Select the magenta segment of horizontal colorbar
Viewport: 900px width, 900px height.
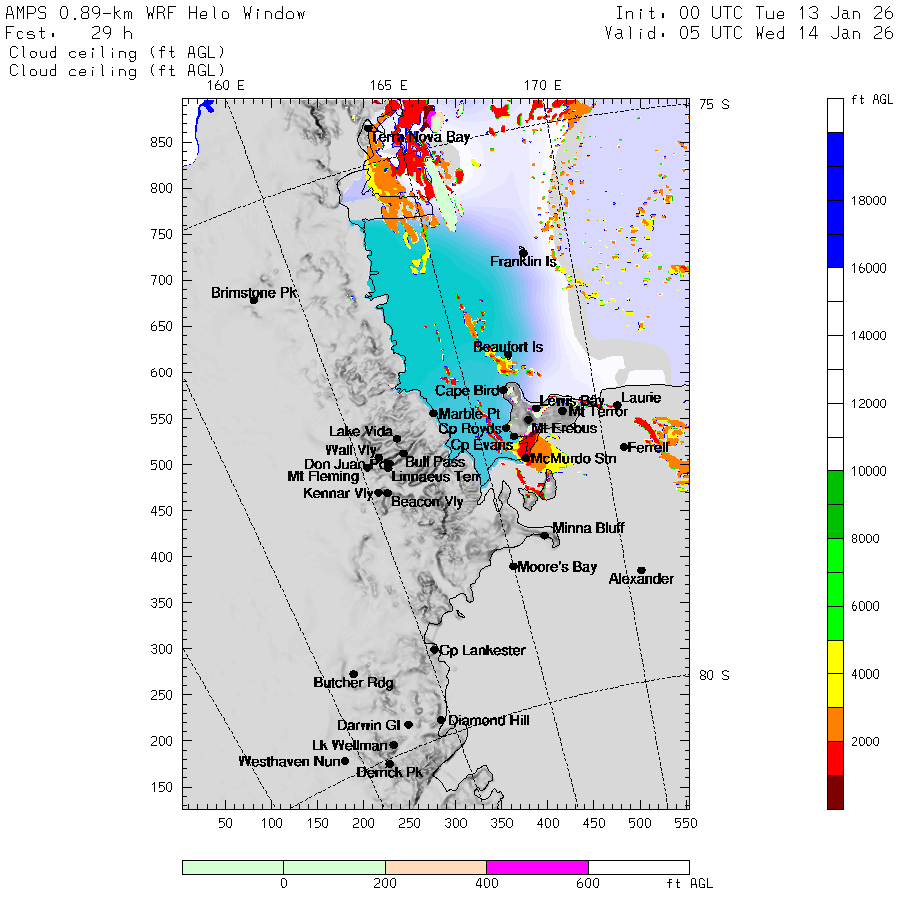[537, 867]
